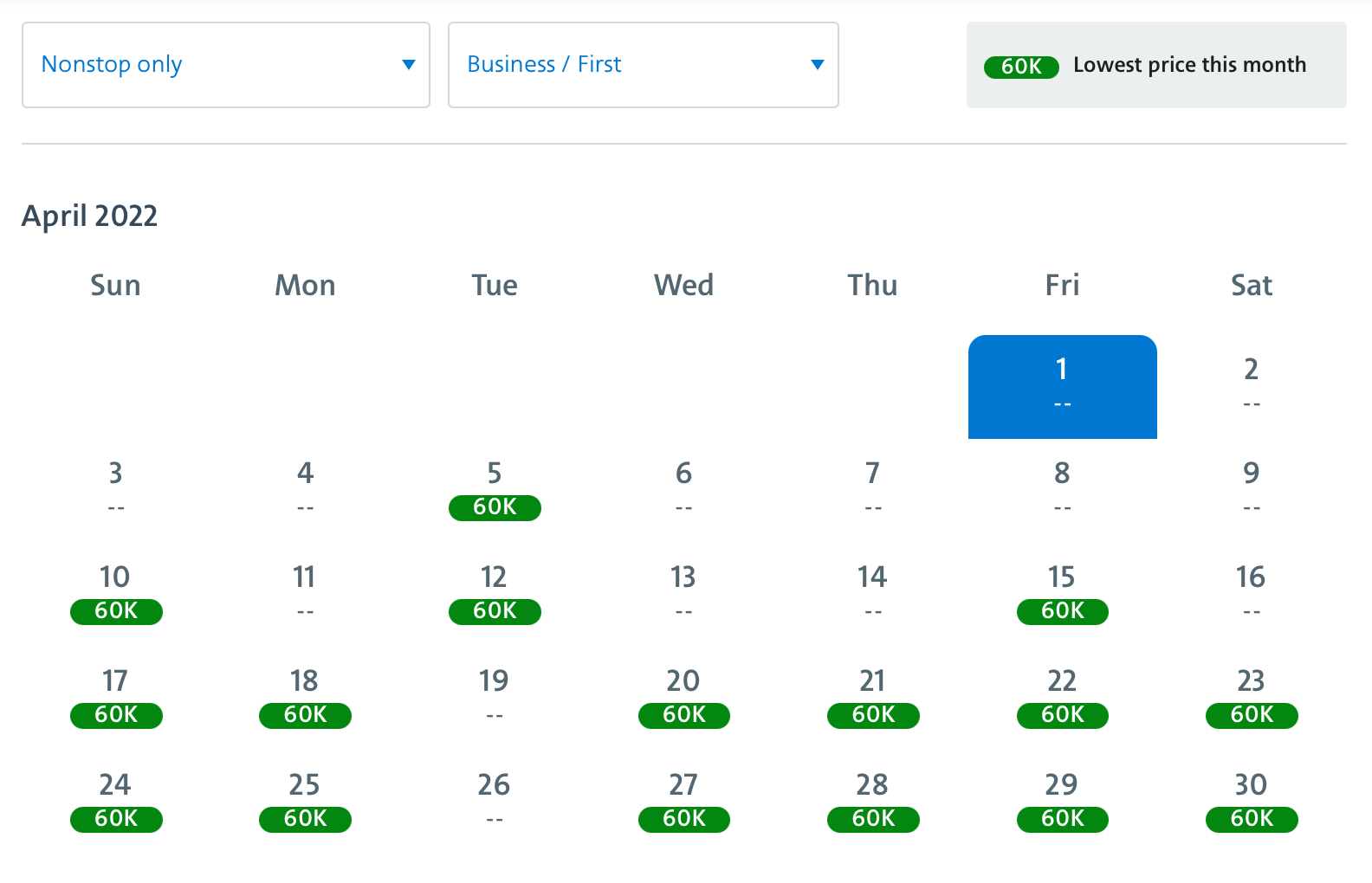Pick April 10 with 60K fare
The height and width of the screenshot is (883, 1372).
pos(116,595)
